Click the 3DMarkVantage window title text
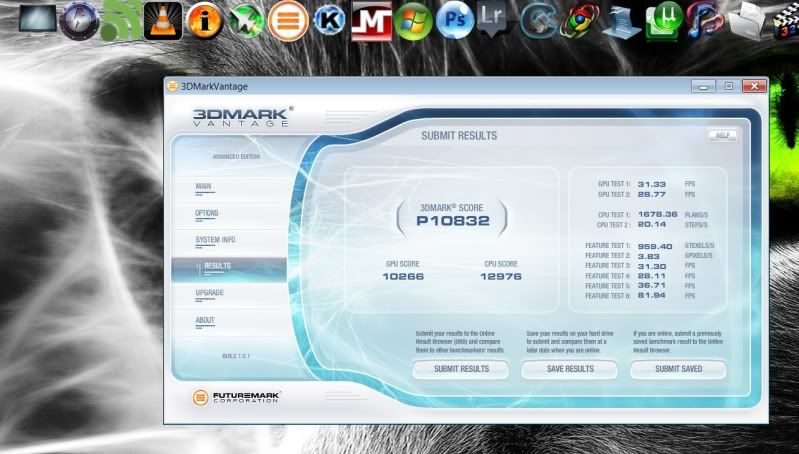Image resolution: width=799 pixels, height=454 pixels. tap(215, 87)
